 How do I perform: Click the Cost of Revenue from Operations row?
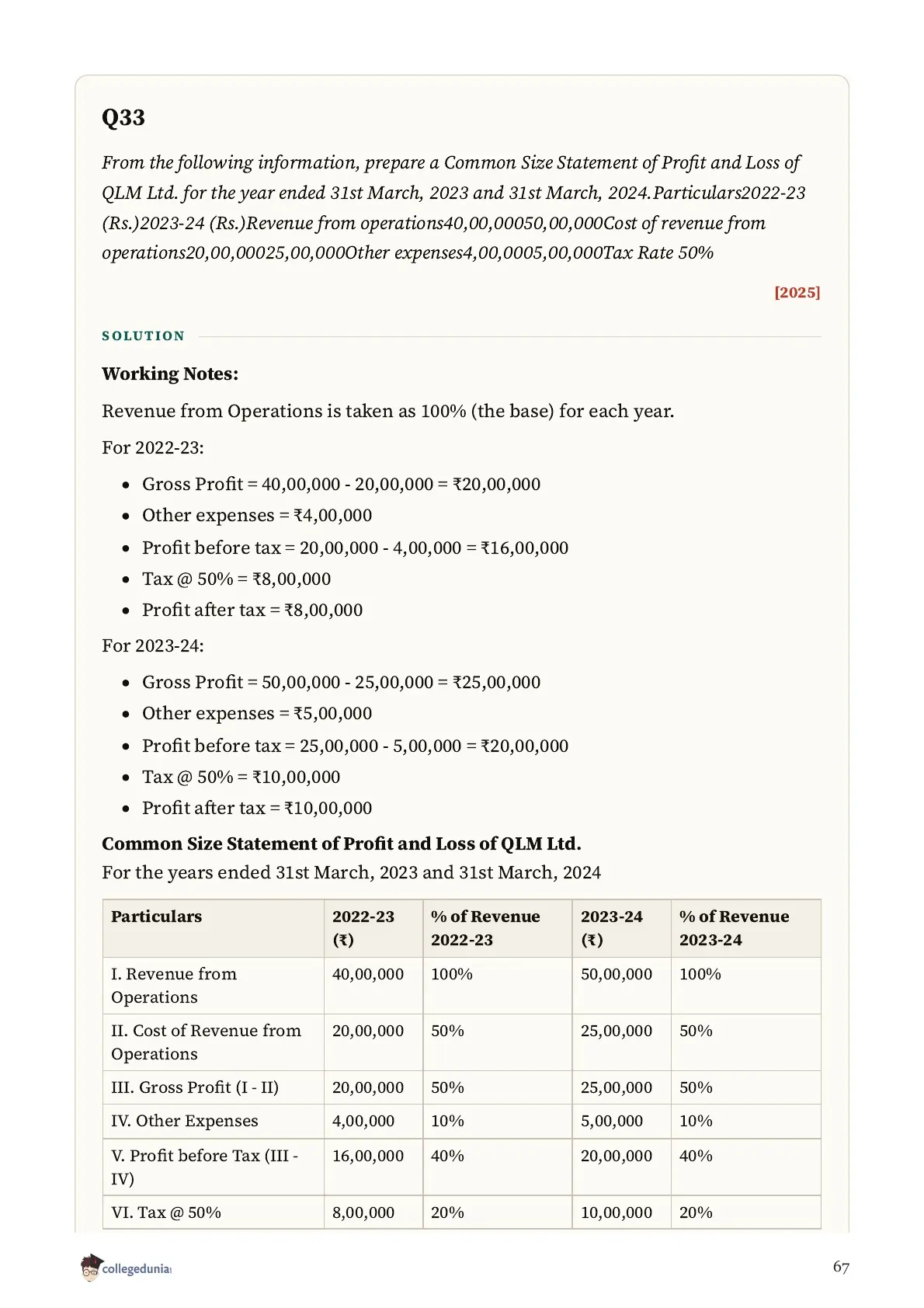click(462, 1042)
